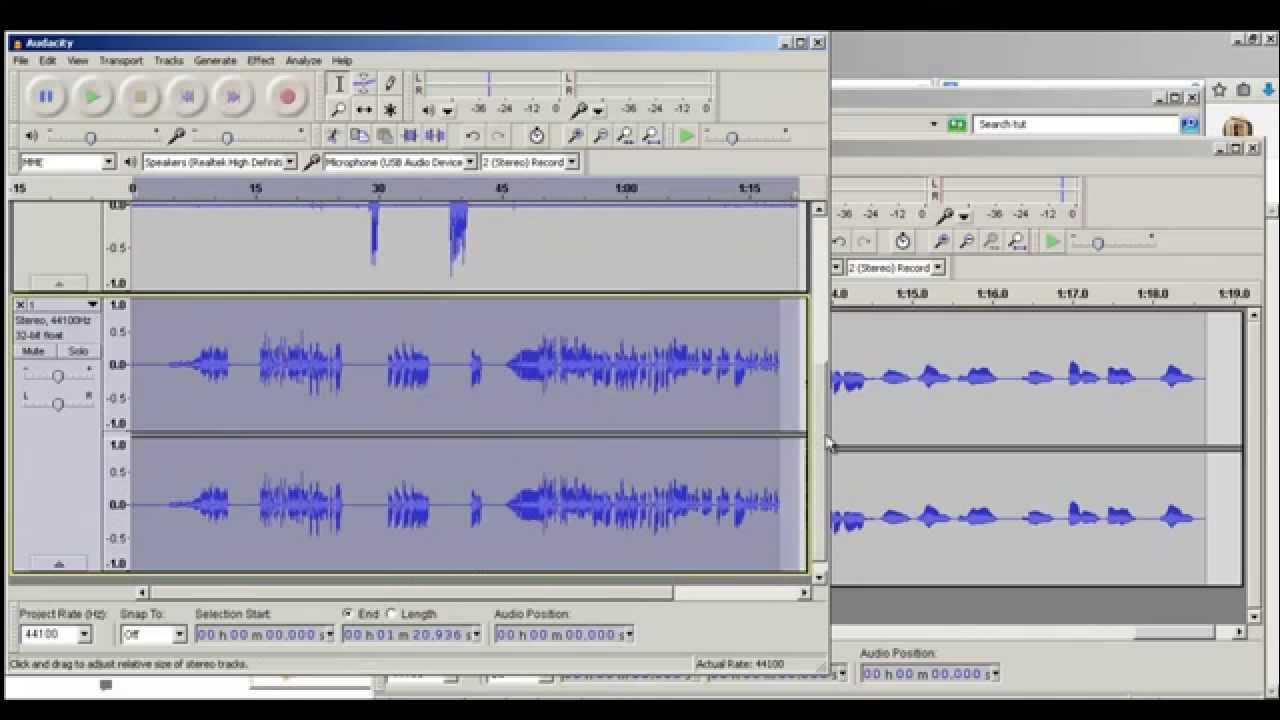Click the Fit Project zoom icon

pos(651,136)
